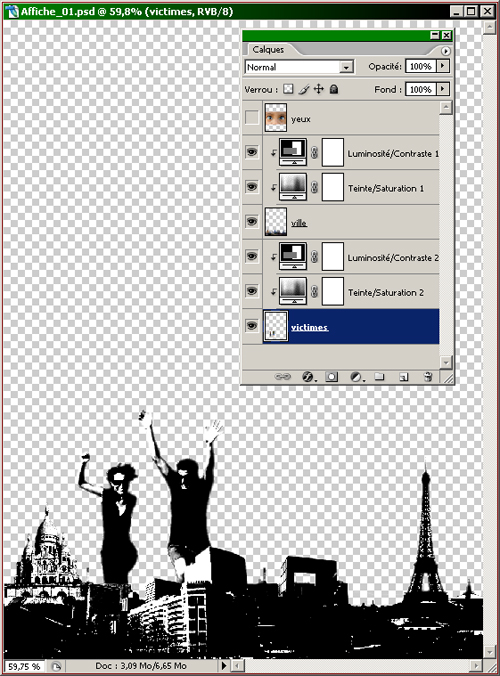Viewport: 500px width, 676px height.
Task: Click mask link icon of Teinte/Saturation 1
Action: (314, 187)
